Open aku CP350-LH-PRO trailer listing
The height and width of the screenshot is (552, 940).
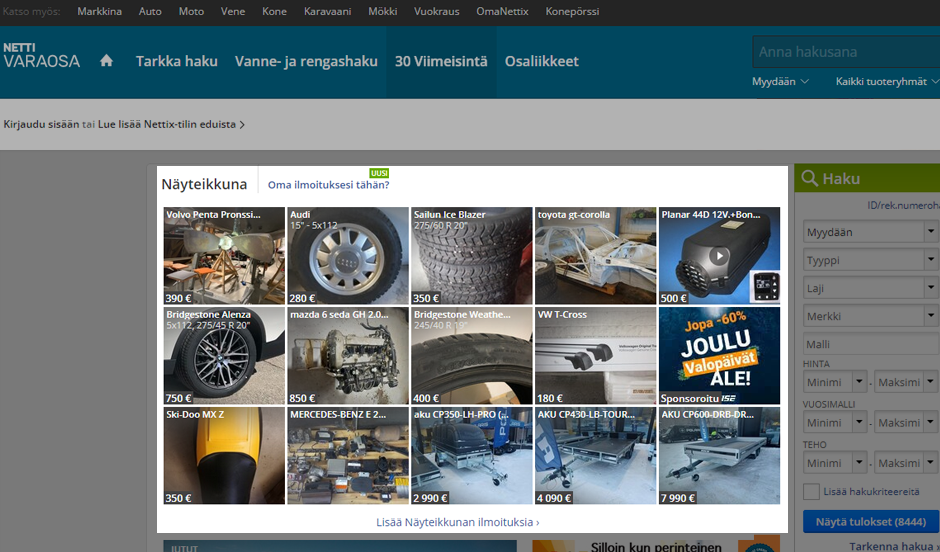[x=472, y=456]
